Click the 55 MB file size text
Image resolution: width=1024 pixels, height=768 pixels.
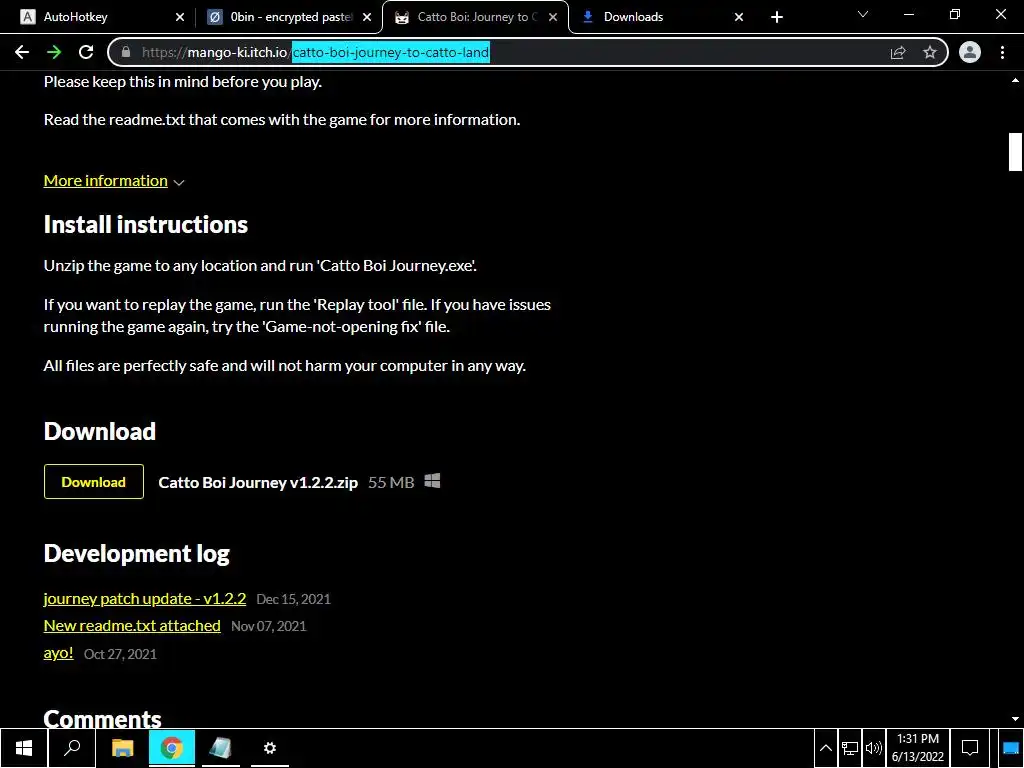391,483
